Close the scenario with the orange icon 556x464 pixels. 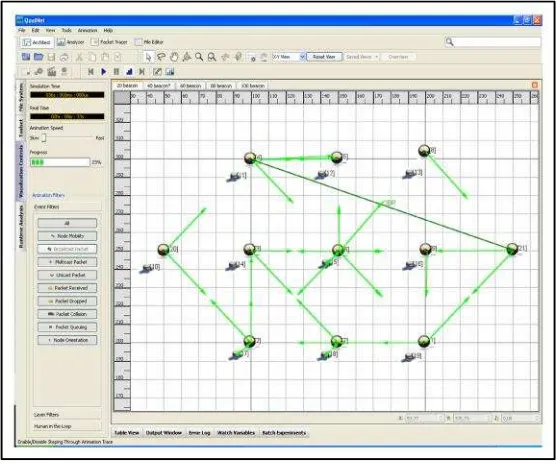535,85
